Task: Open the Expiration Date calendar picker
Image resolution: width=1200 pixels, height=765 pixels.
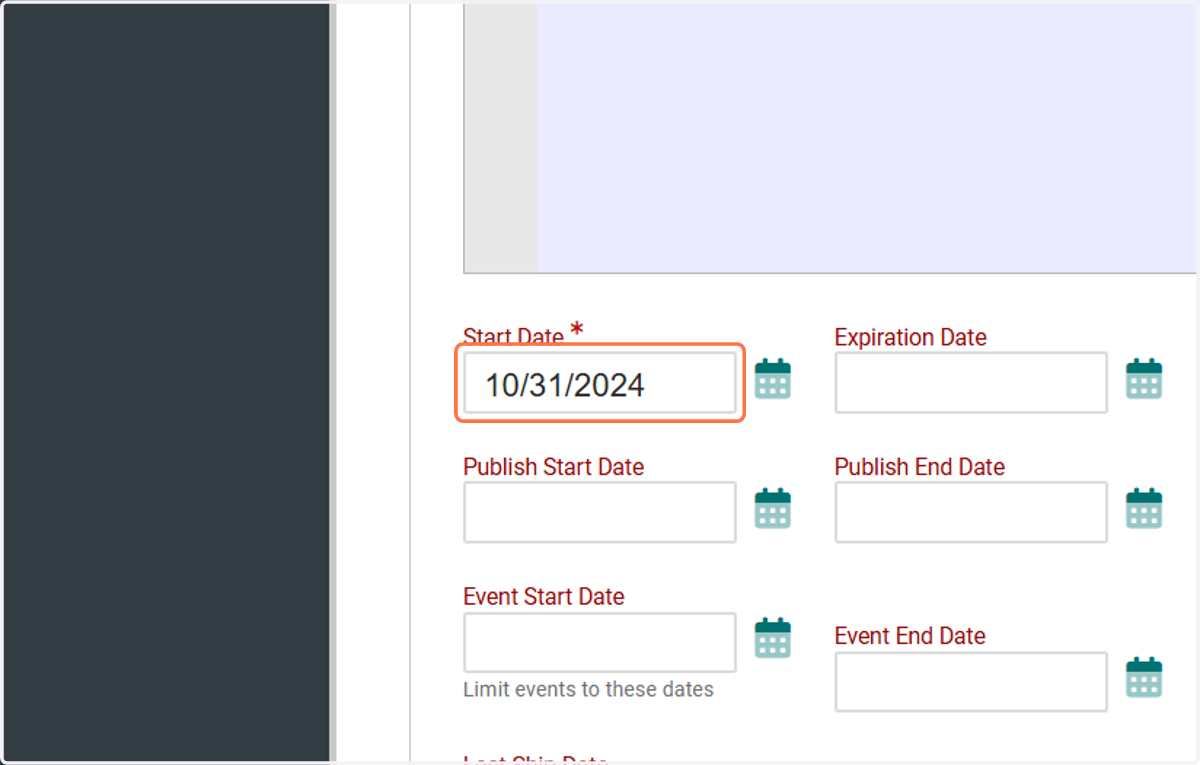Action: pyautogui.click(x=1144, y=379)
